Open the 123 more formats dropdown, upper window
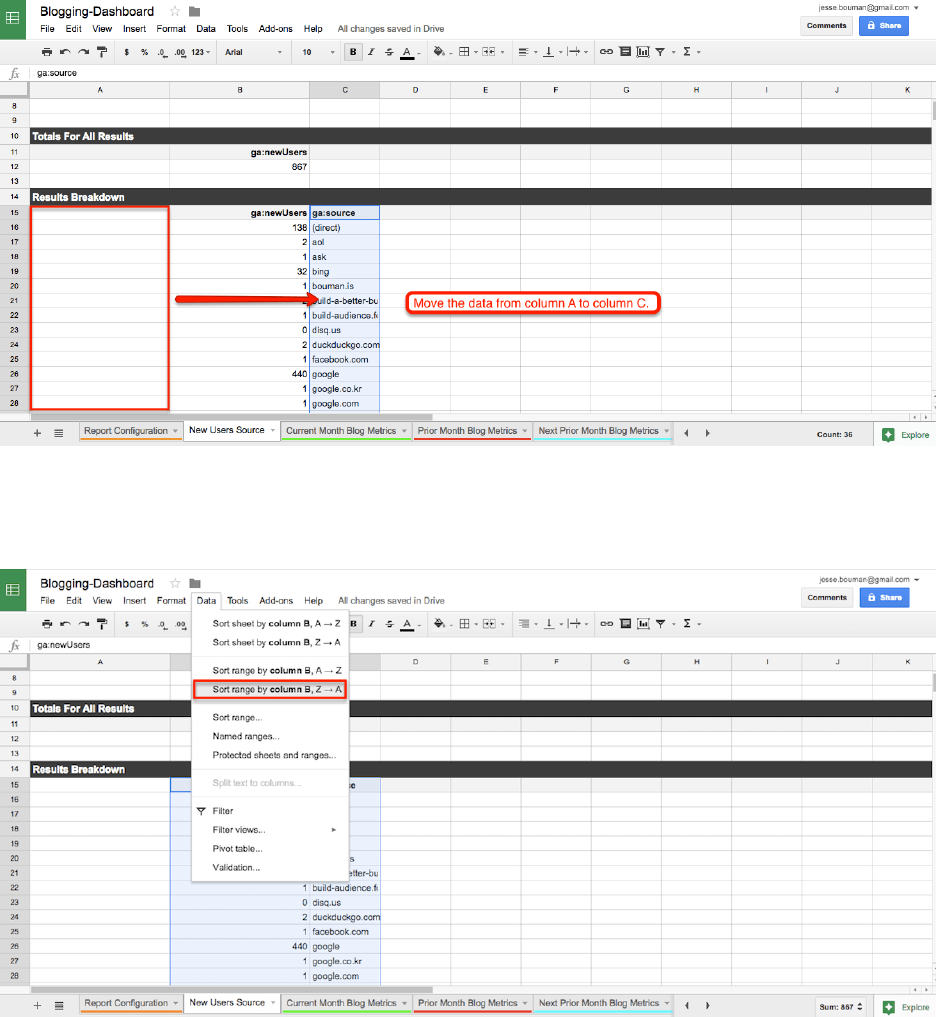The image size is (936, 1017). coord(200,52)
